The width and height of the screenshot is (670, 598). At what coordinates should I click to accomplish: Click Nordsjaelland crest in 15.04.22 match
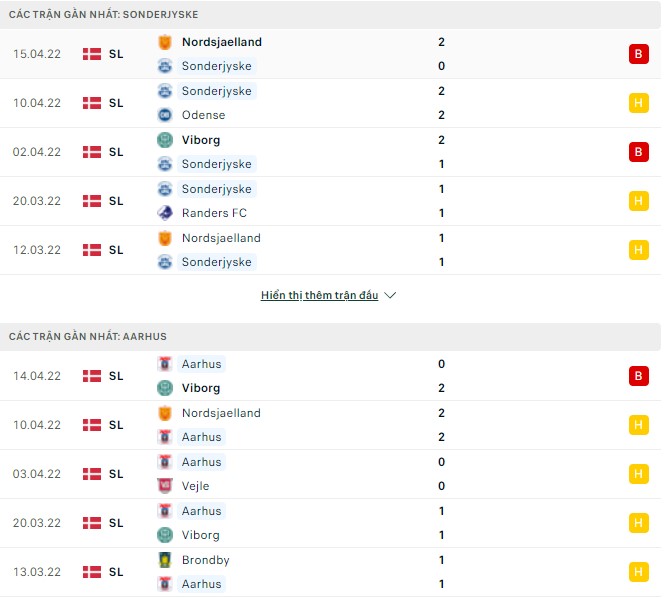[165, 42]
